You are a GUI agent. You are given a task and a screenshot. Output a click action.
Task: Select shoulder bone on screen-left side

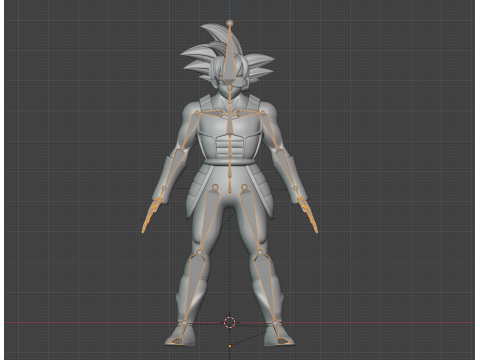(x=213, y=114)
